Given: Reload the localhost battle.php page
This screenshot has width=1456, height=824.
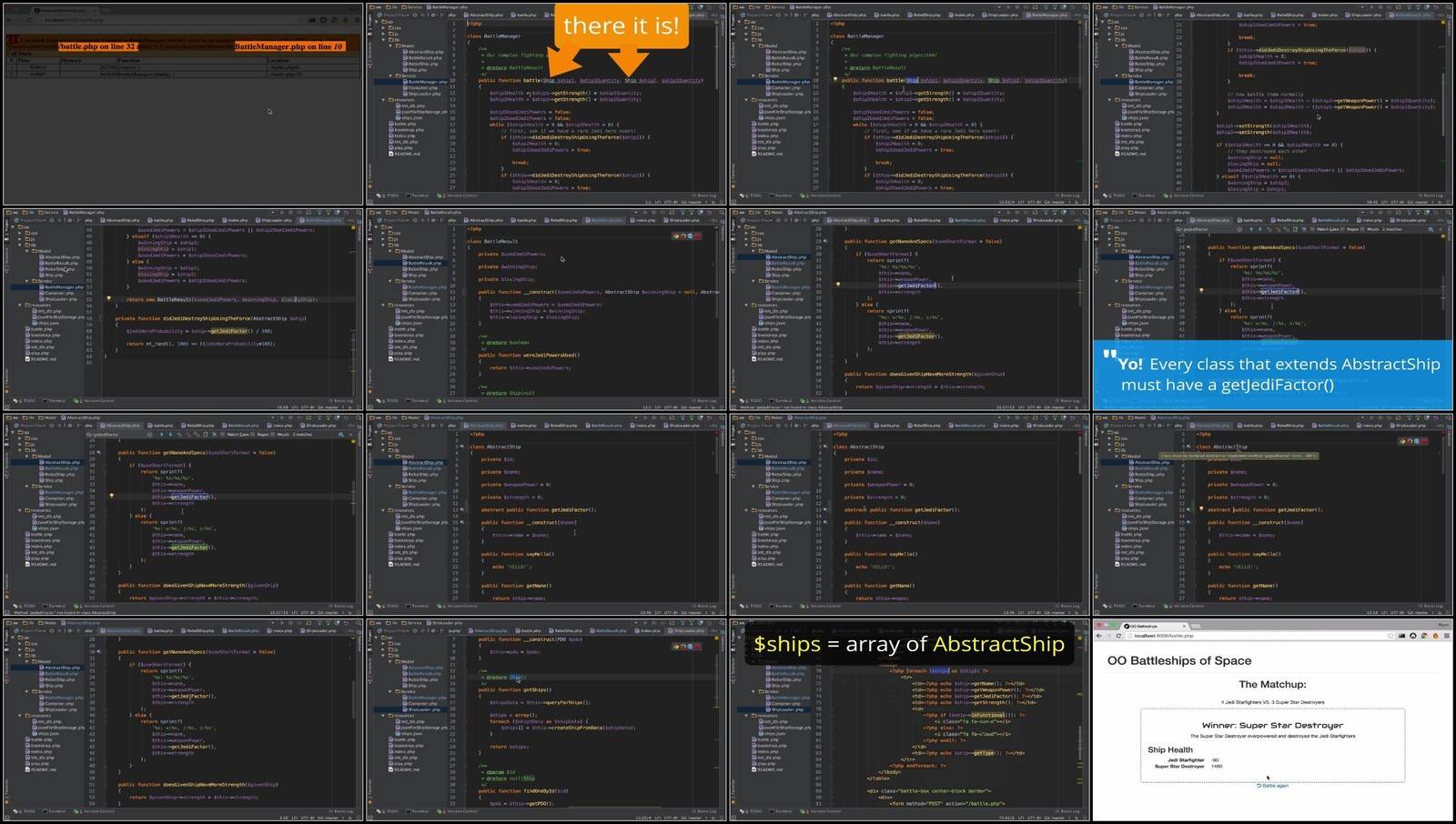Looking at the screenshot, I should point(1118,636).
